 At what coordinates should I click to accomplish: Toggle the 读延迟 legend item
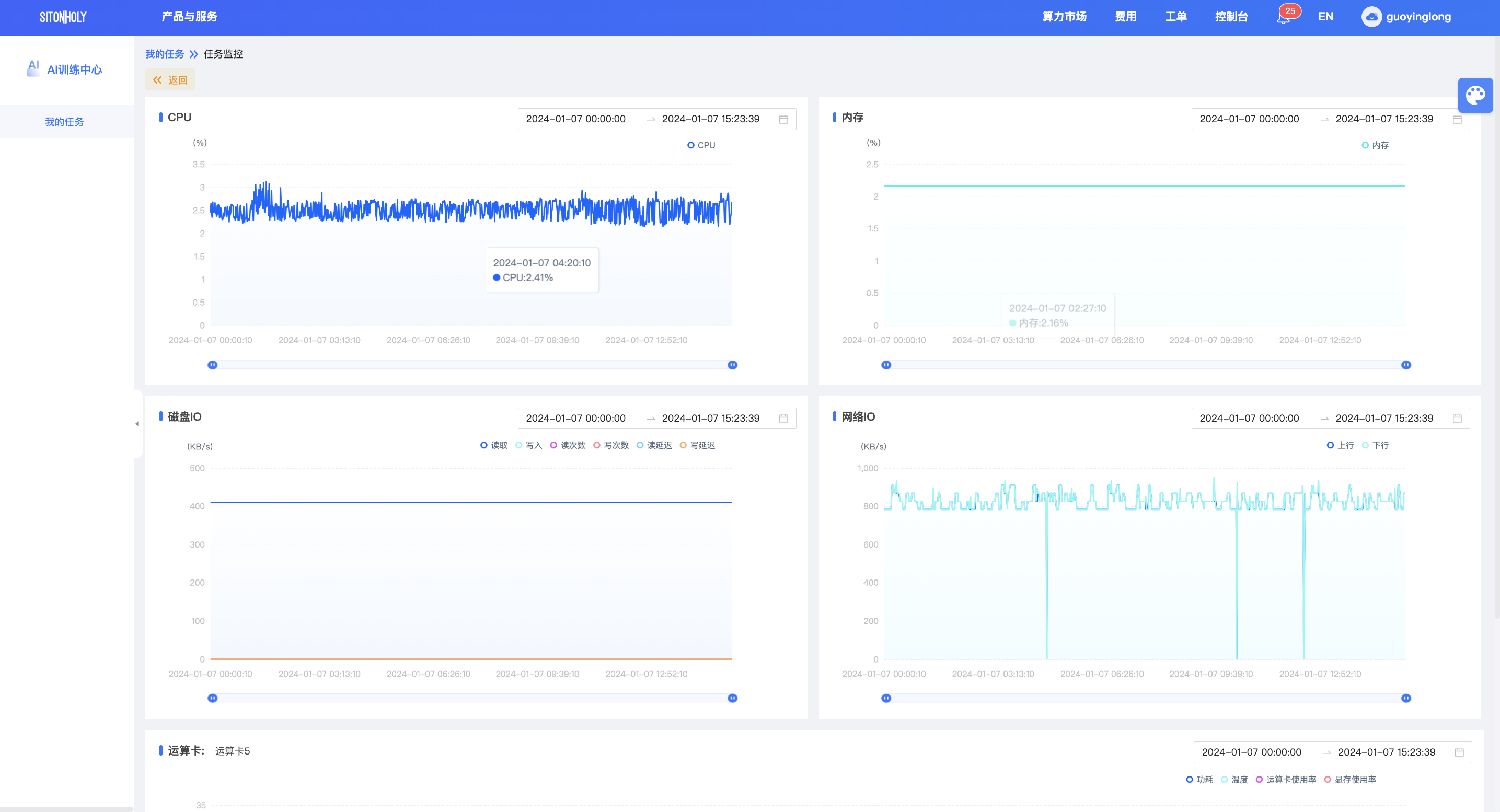click(654, 445)
